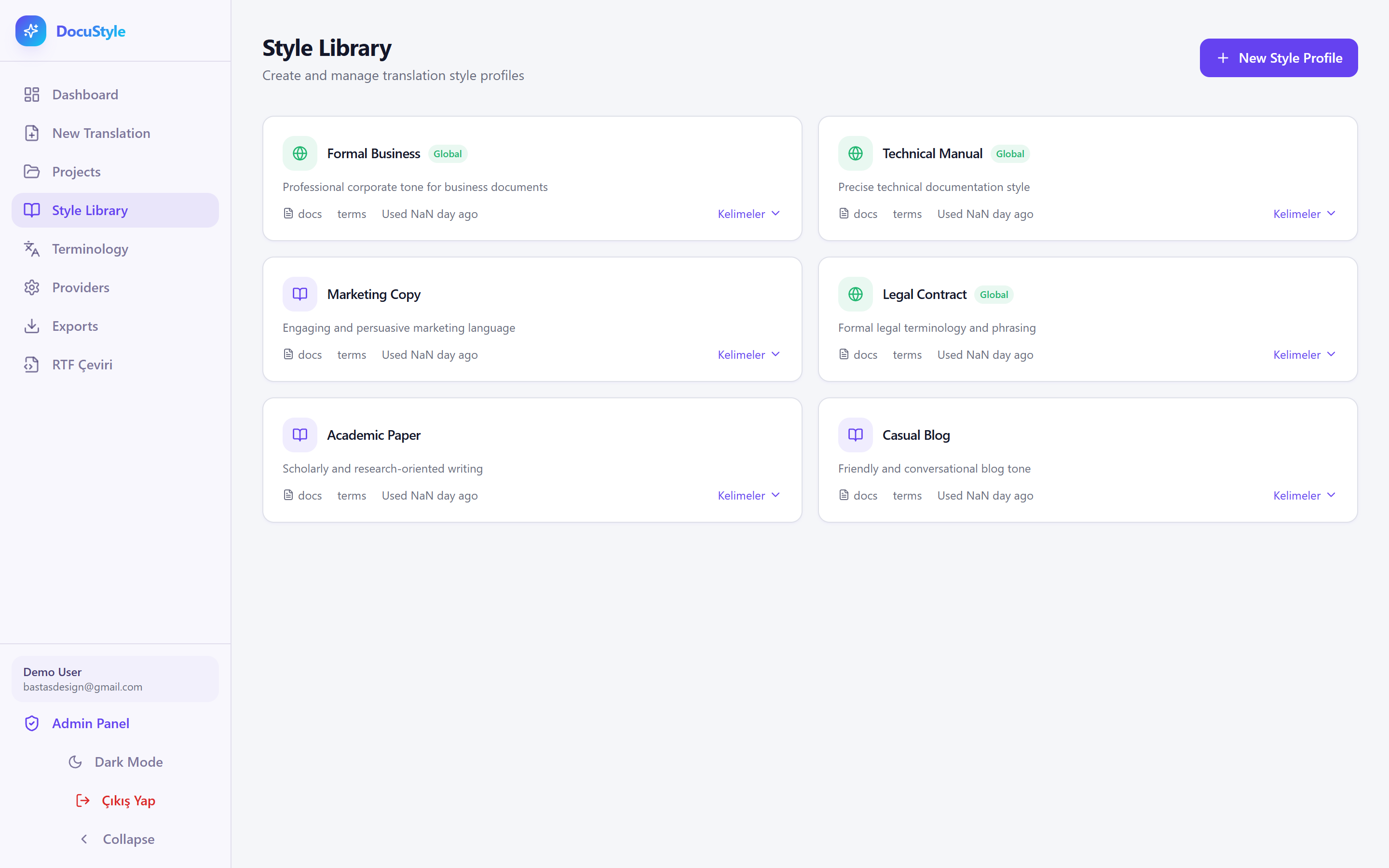The image size is (1389, 868).
Task: Navigate to Providers in sidebar
Action: click(x=81, y=287)
